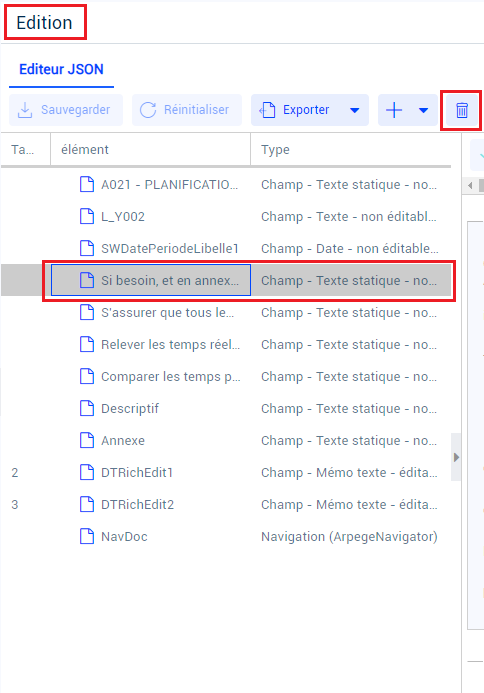Screen dimensions: 484x693
Task: Click tab order value 3 for DTRichEdit2
Action: (x=15, y=504)
